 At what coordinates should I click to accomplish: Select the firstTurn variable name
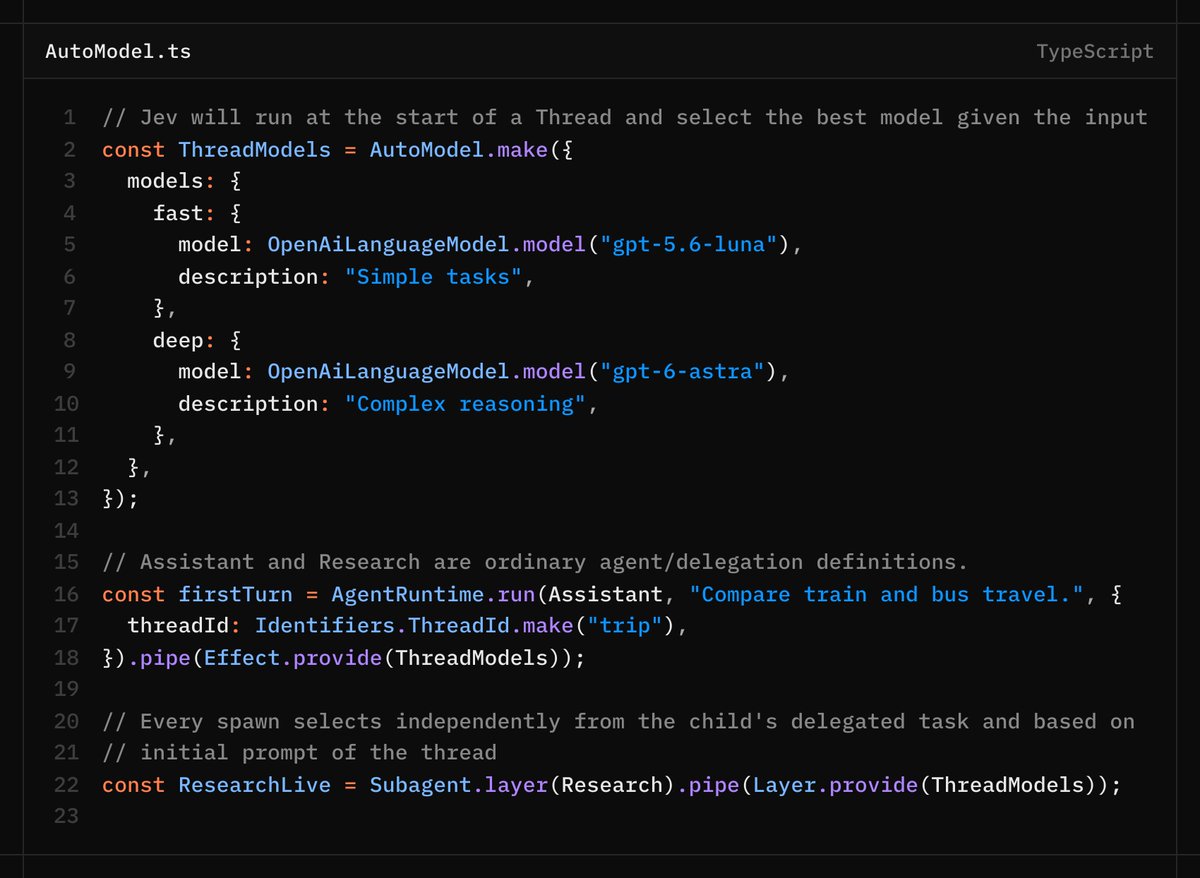[236, 595]
